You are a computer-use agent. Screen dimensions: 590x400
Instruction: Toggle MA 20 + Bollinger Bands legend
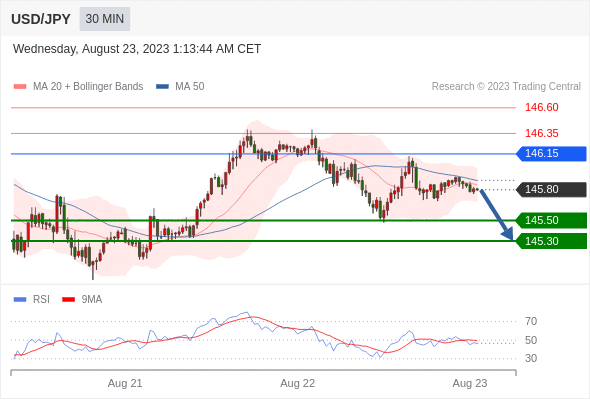[x=78, y=87]
